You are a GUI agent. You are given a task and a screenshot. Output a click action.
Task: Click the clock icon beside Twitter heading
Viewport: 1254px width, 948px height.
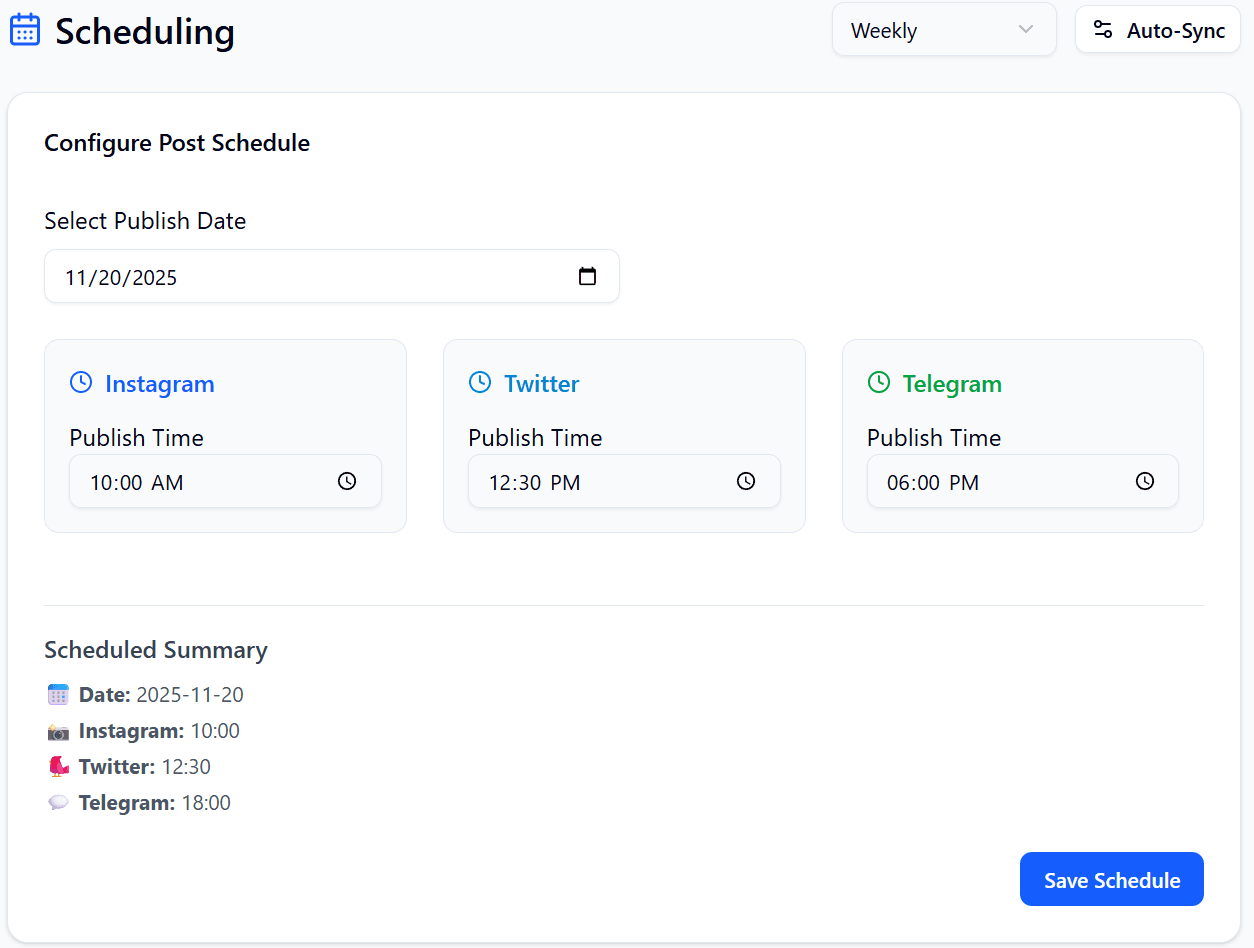[480, 383]
